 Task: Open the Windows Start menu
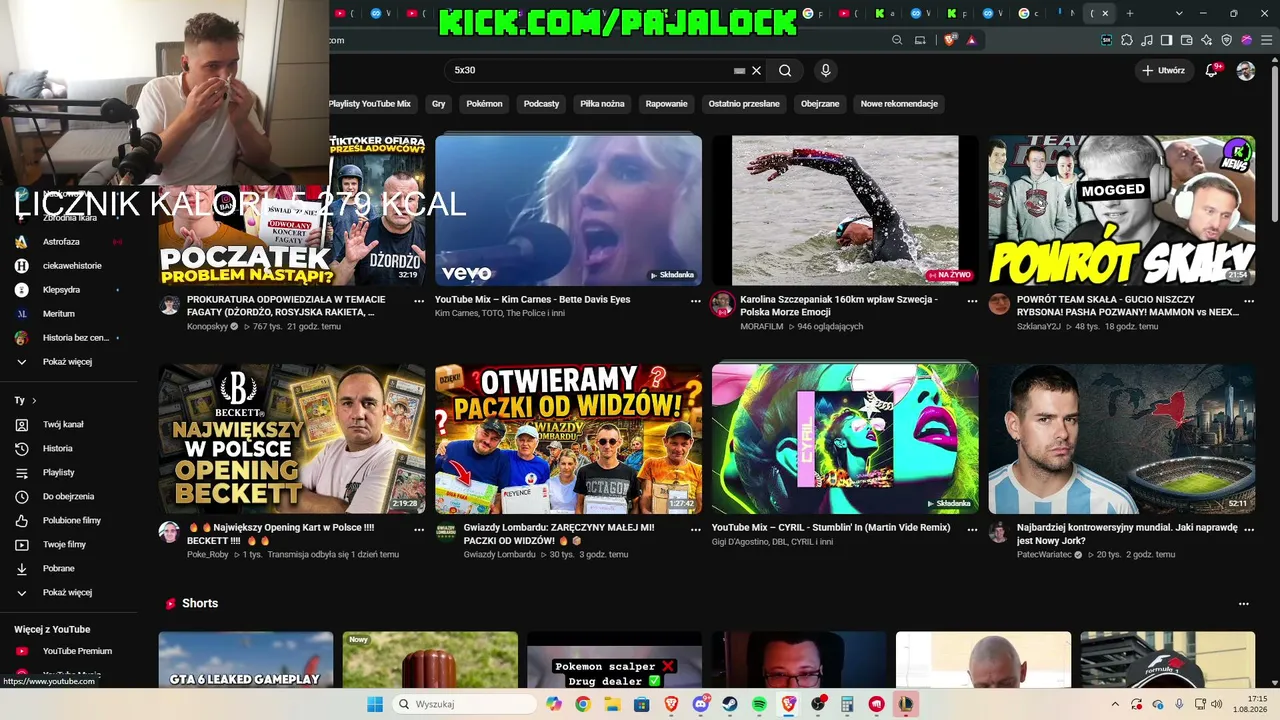pos(375,704)
